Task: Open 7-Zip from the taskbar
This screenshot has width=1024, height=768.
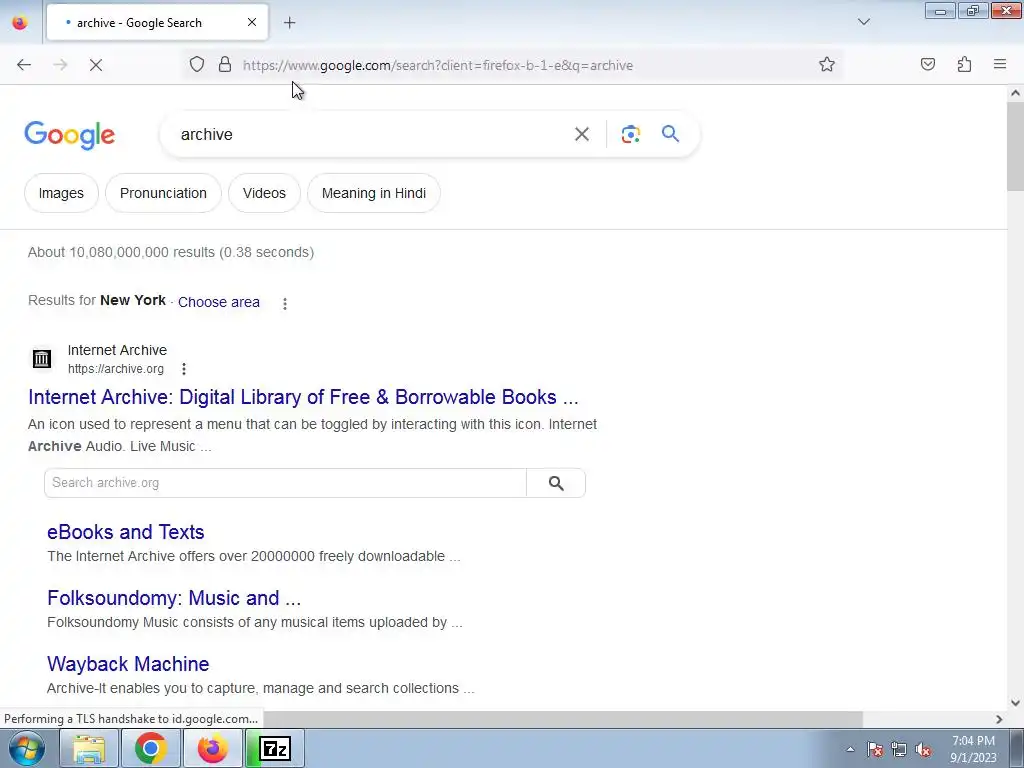Action: pyautogui.click(x=275, y=748)
